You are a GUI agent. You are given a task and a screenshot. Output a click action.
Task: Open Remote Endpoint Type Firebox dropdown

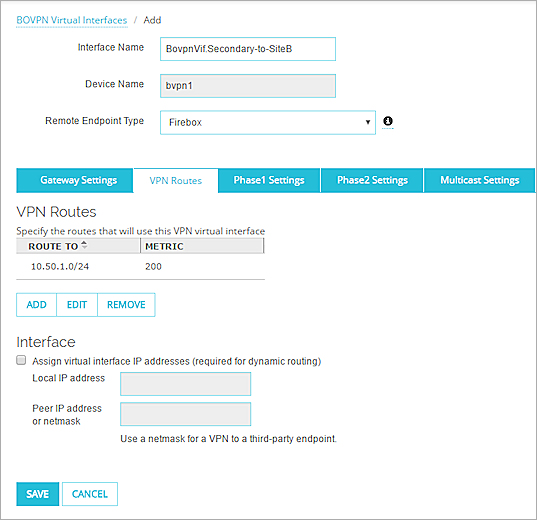268,122
